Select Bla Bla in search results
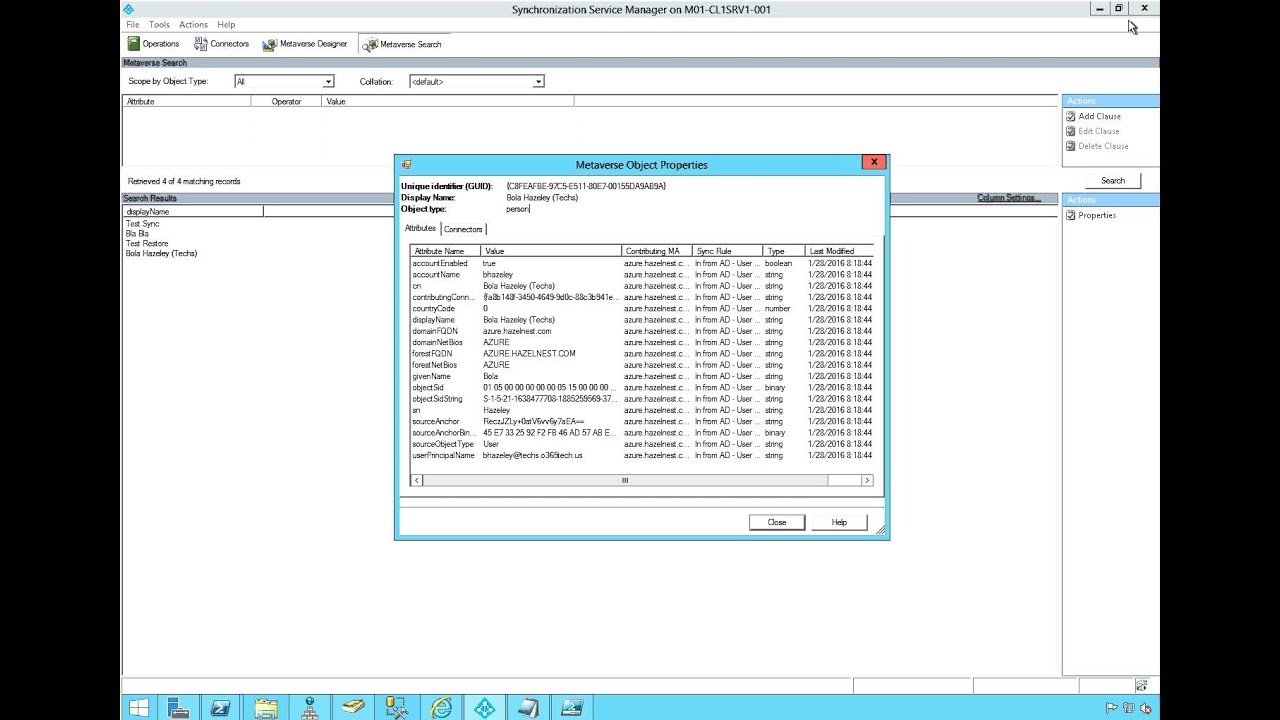1280x720 pixels. pos(137,234)
